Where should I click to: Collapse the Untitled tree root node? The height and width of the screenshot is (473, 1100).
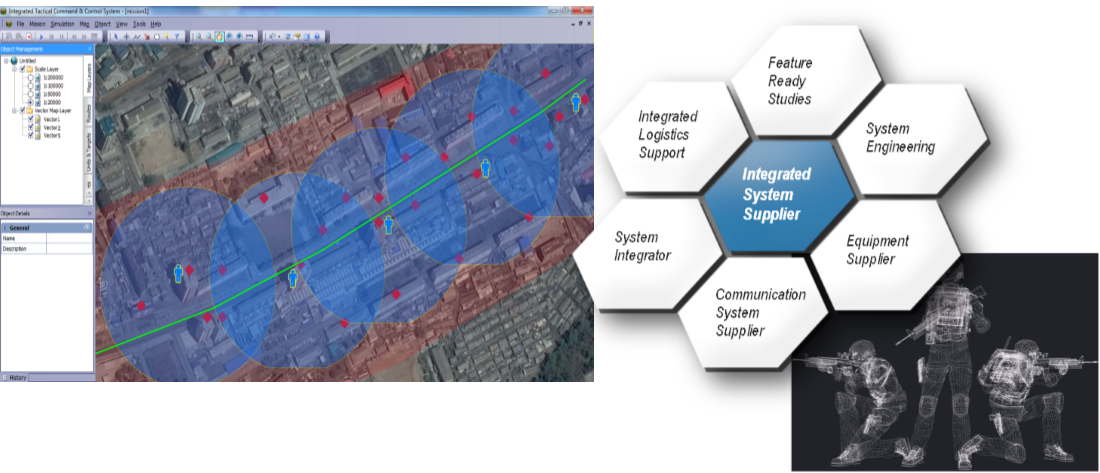tap(6, 60)
